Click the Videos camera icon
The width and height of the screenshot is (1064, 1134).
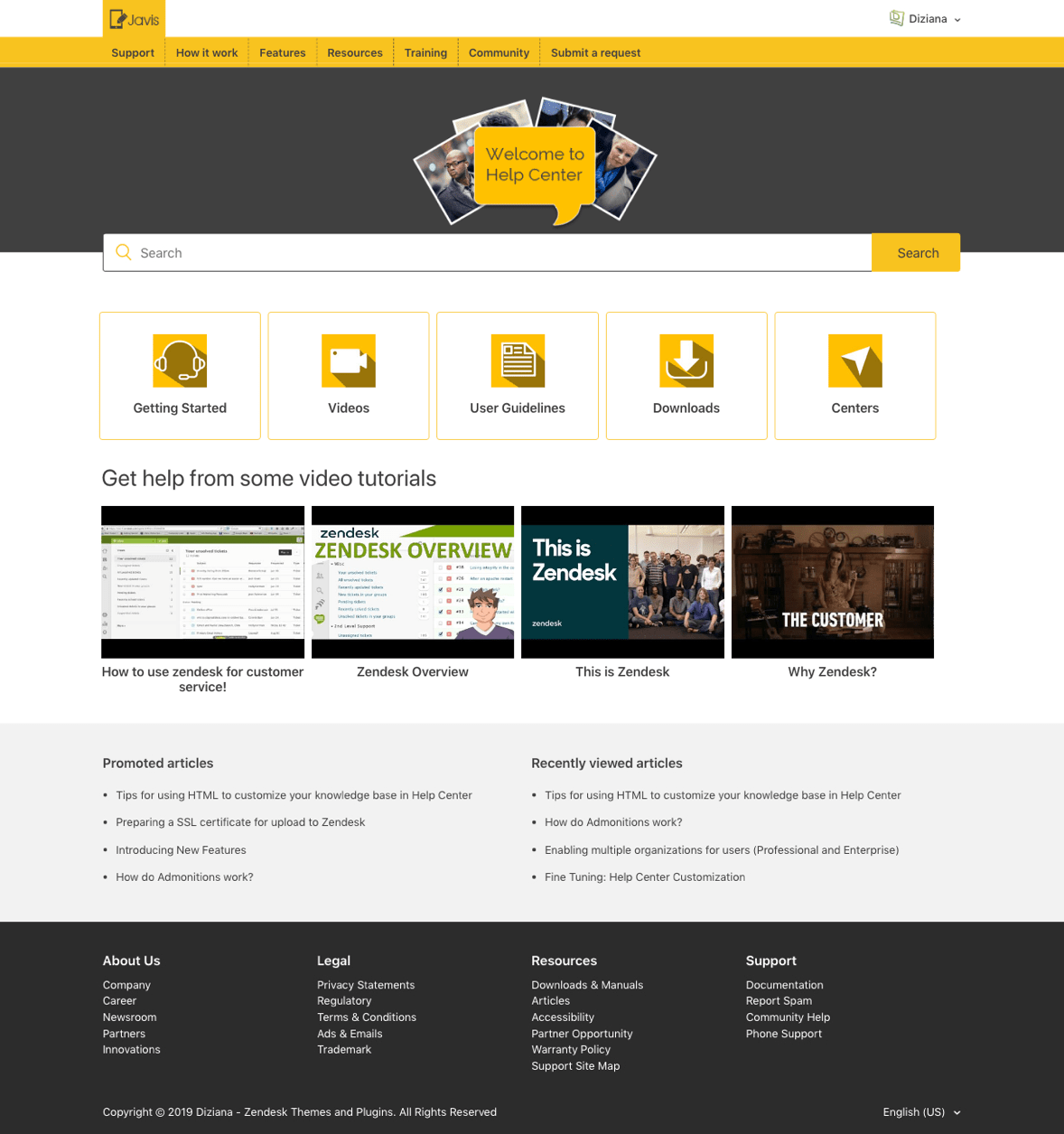pos(349,361)
